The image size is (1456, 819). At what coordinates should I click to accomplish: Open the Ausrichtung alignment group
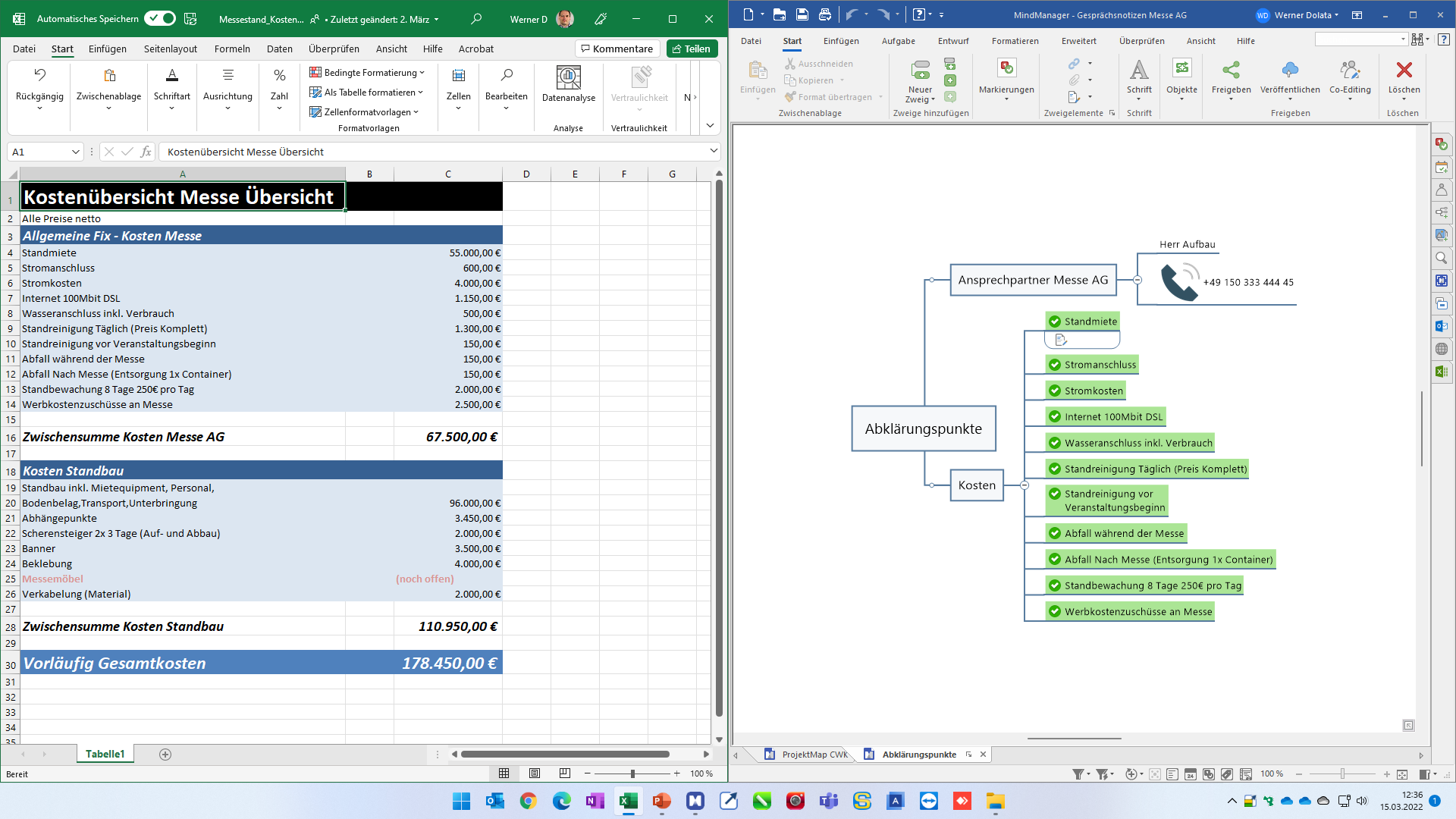click(228, 75)
